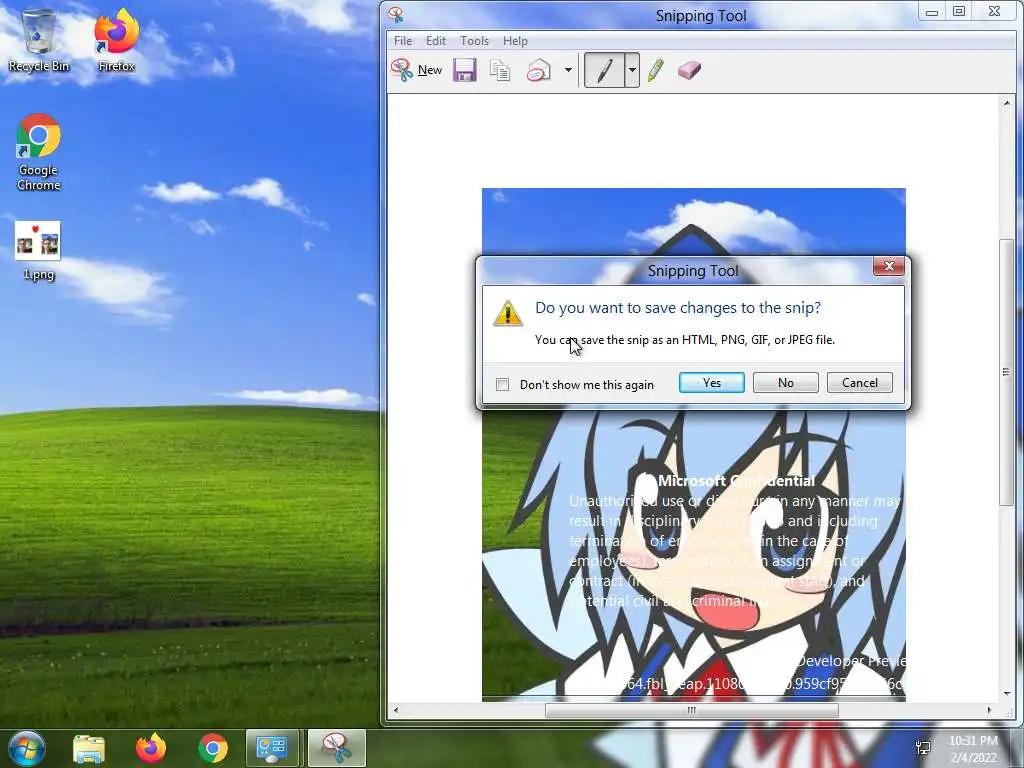The width and height of the screenshot is (1024, 768).
Task: Switch to the Control Panel taskbar item
Action: tap(272, 748)
